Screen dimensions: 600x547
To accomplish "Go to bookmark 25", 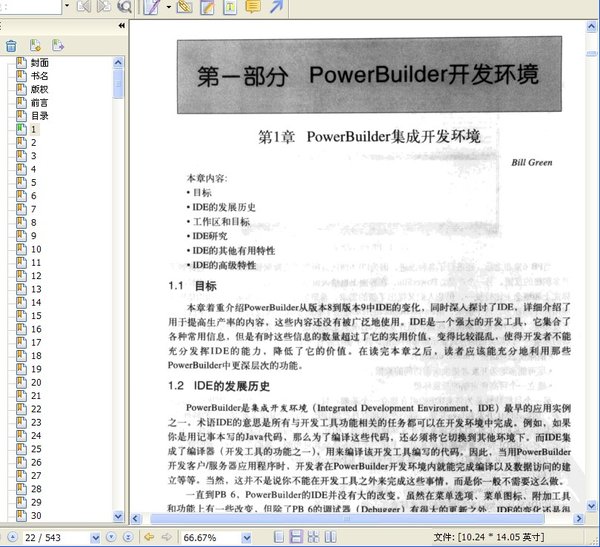I will [36, 449].
